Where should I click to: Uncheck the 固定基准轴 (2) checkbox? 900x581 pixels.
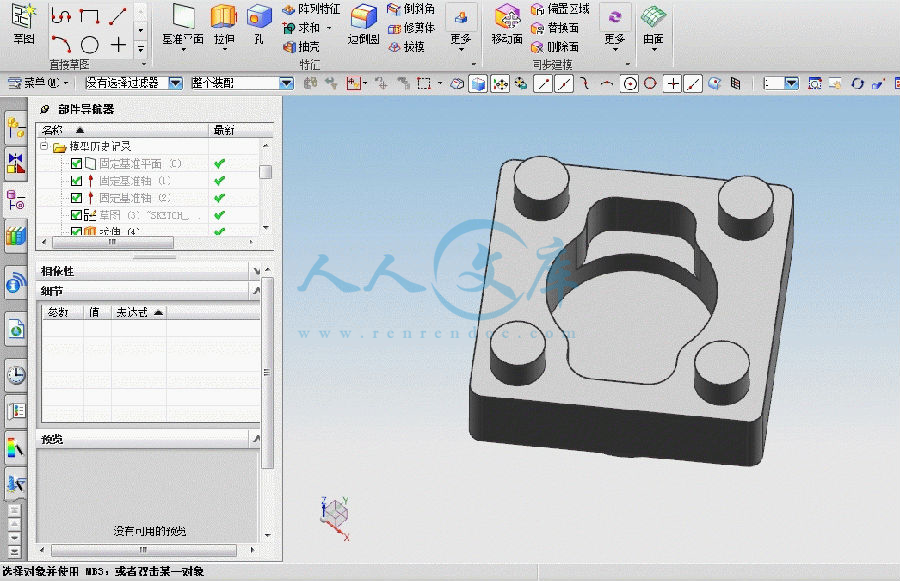pos(76,198)
